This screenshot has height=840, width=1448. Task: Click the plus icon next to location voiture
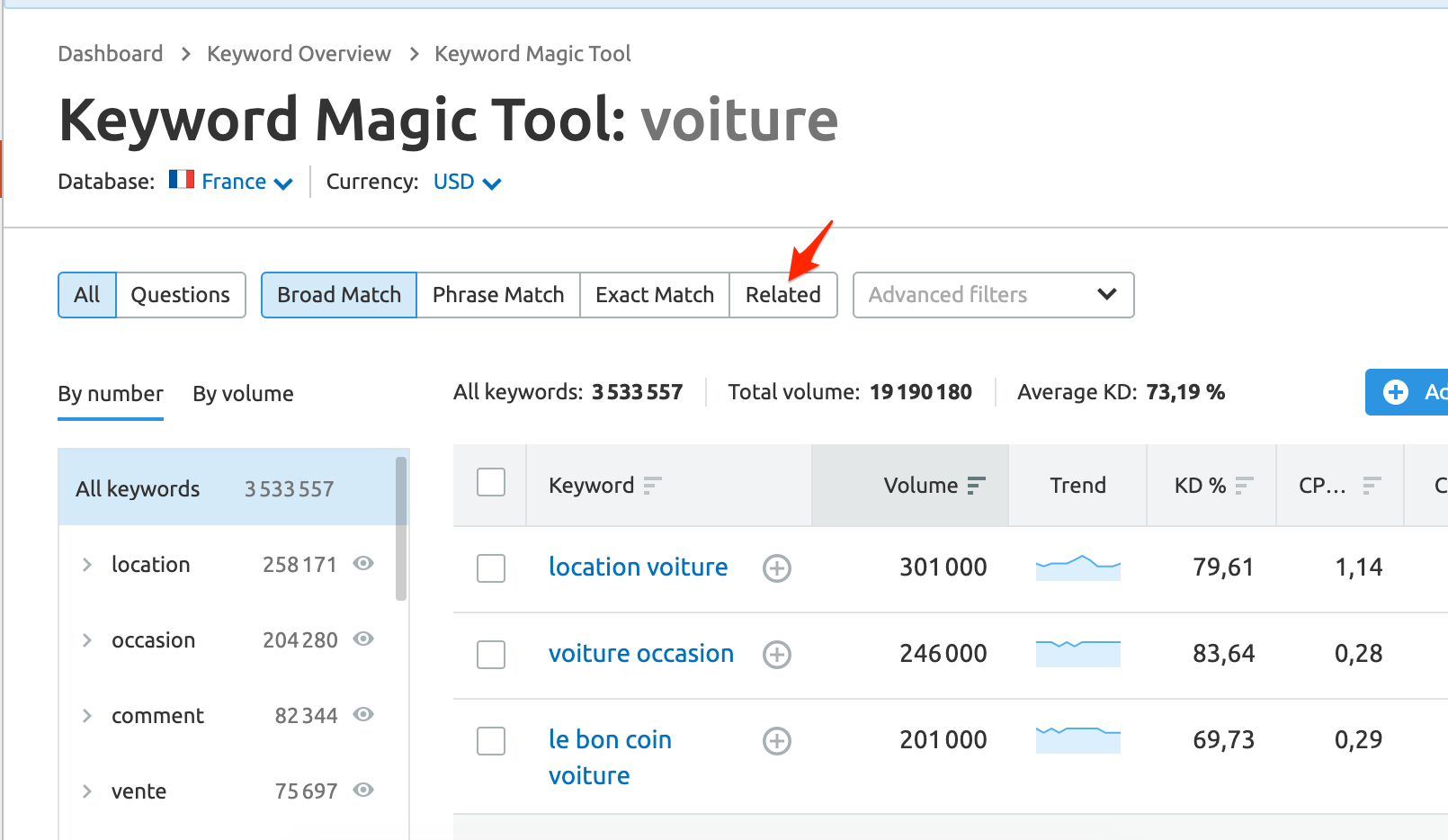click(x=777, y=568)
